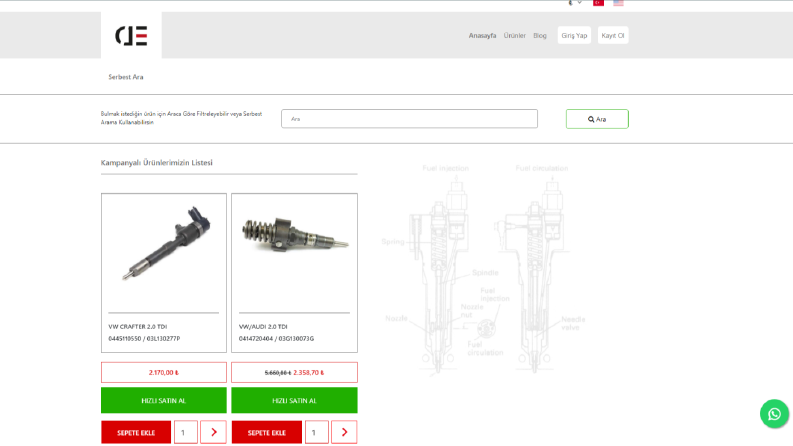
Task: Add VW Crafter to cart with Sepete Ekle
Action: point(136,432)
